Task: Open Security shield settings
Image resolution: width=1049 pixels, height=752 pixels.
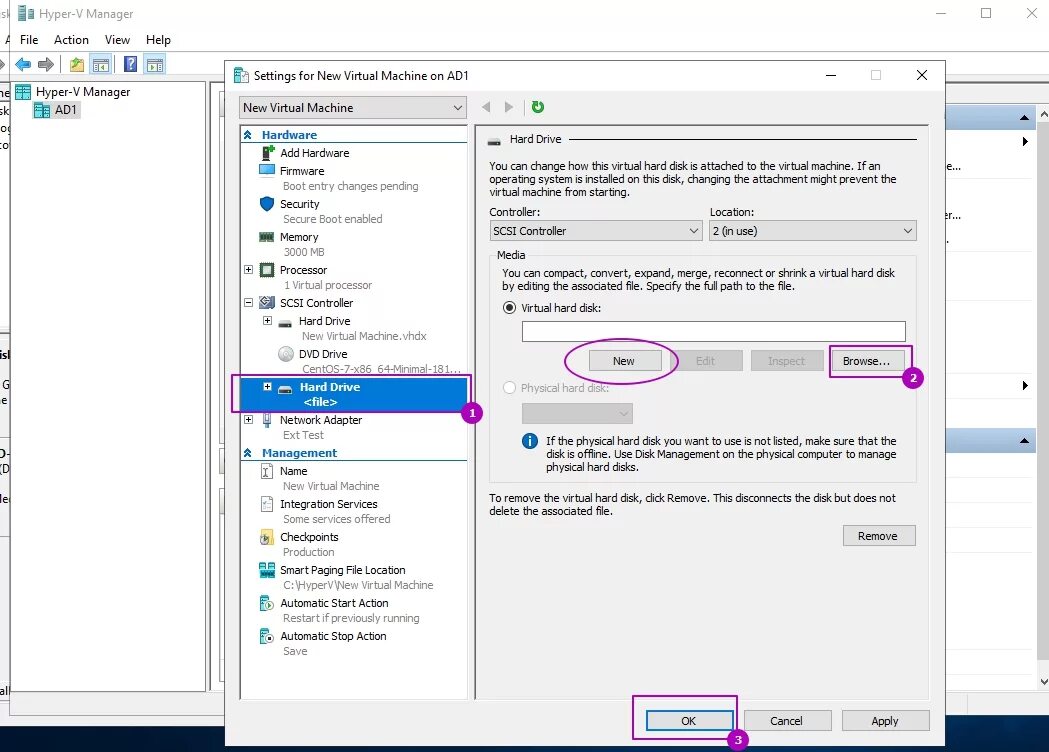Action: (x=267, y=203)
